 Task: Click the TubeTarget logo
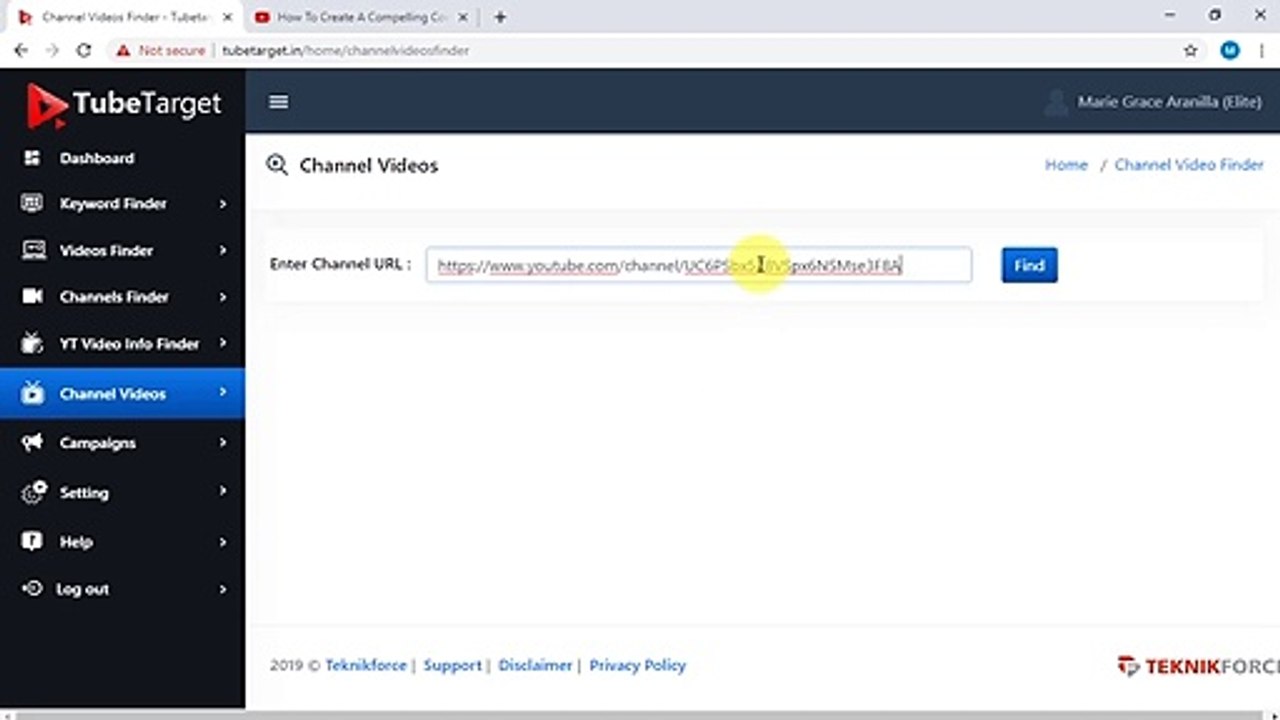tap(123, 104)
